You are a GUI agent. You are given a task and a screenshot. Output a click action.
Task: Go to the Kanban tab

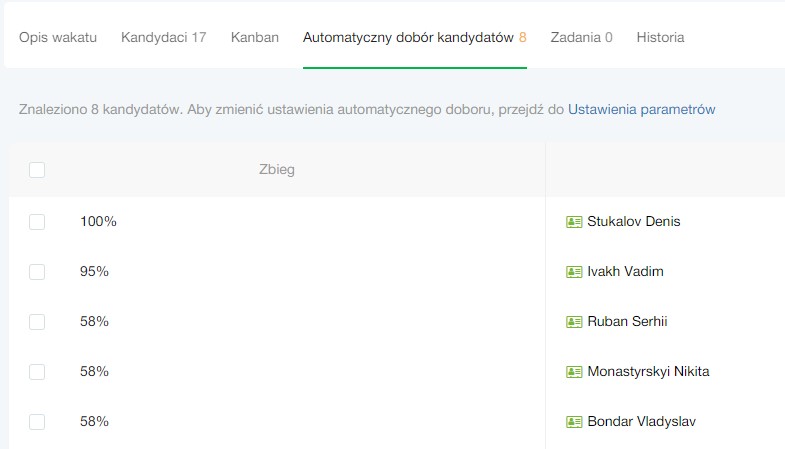254,38
